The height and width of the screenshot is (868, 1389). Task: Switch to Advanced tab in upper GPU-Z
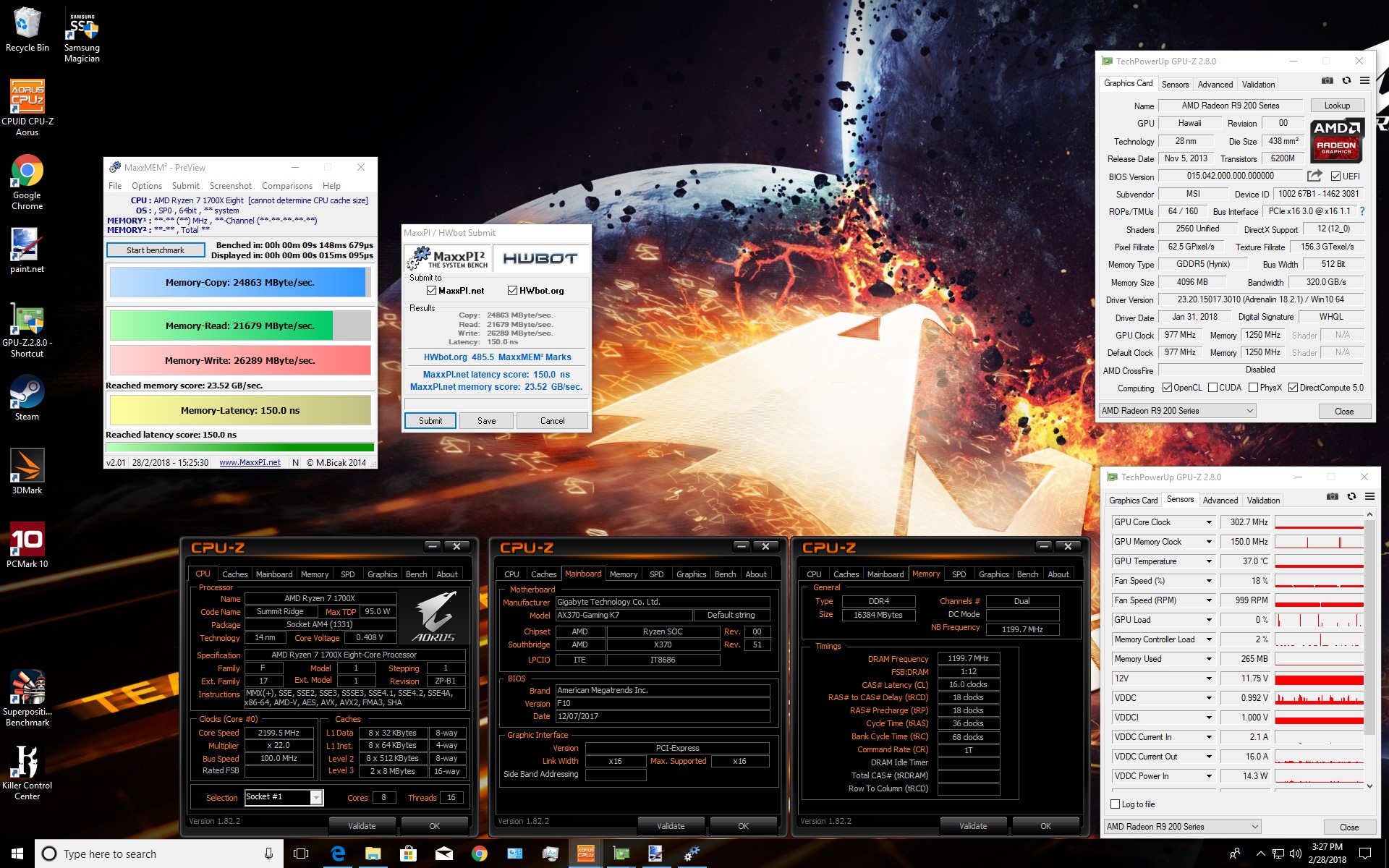pos(1215,85)
